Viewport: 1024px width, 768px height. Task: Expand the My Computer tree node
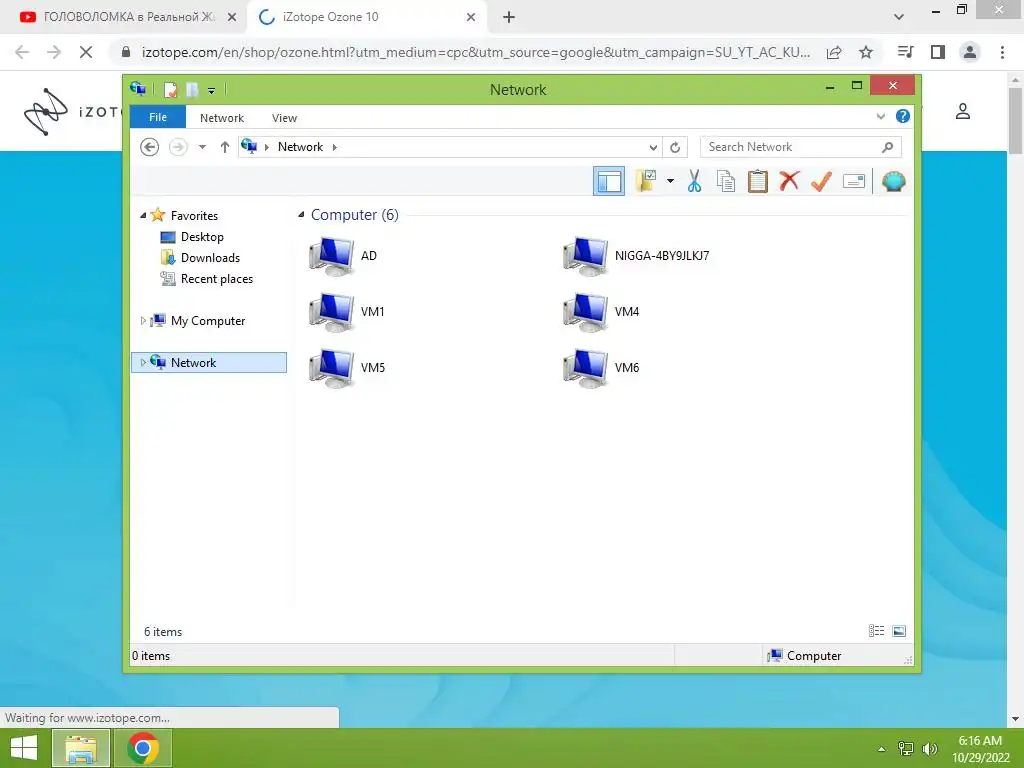point(143,320)
